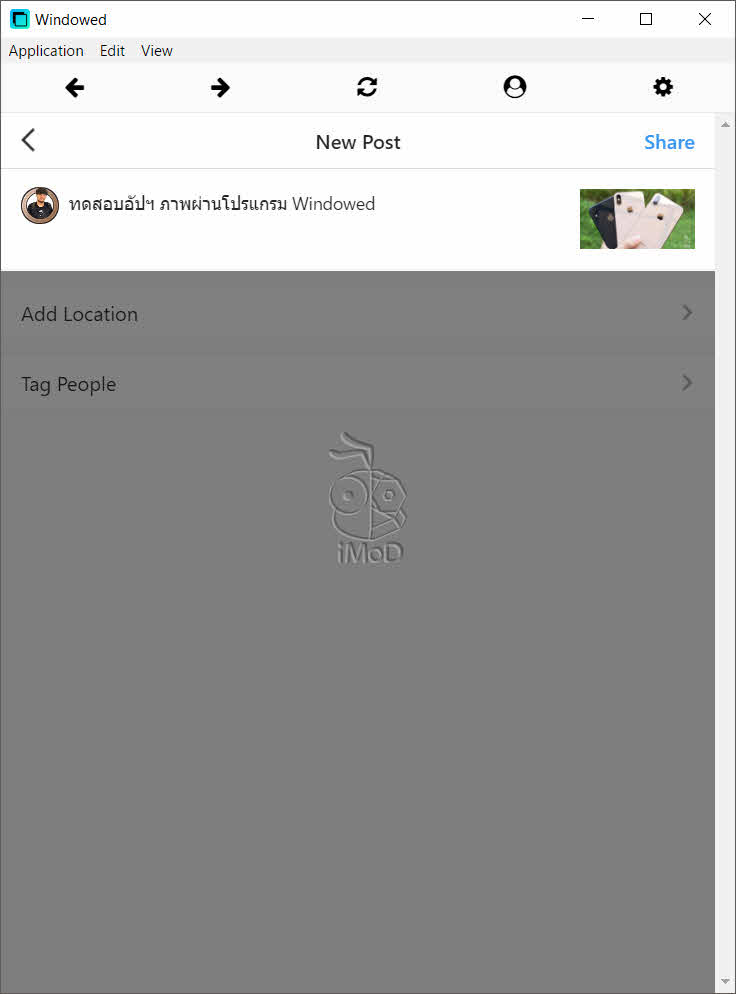Click the user avatar picture

click(40, 205)
